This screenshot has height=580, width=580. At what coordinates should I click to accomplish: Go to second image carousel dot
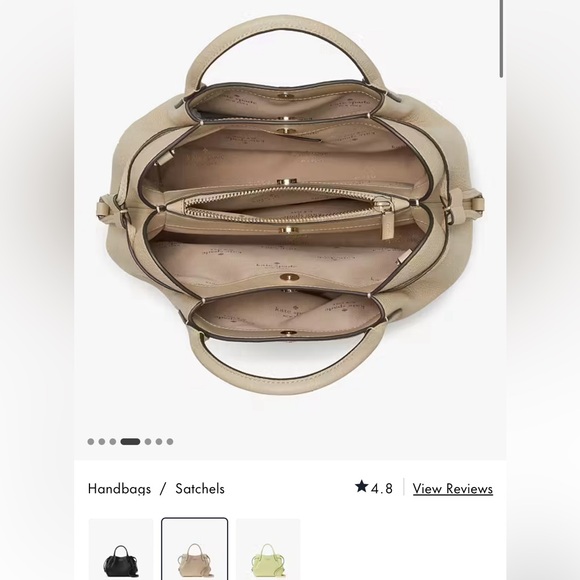pos(102,441)
